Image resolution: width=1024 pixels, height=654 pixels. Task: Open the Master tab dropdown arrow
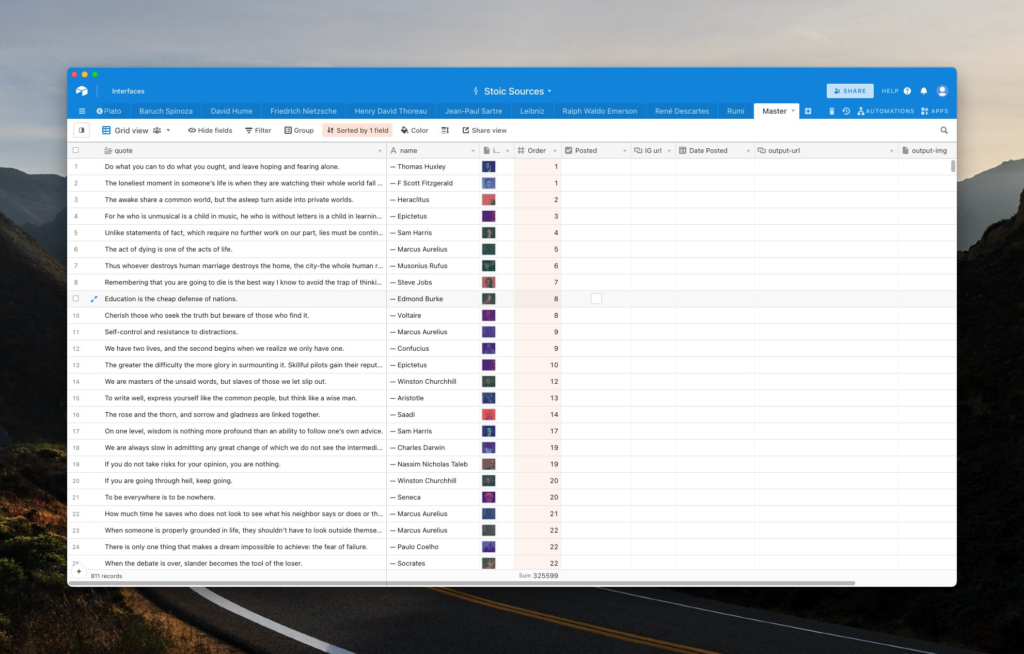(793, 111)
